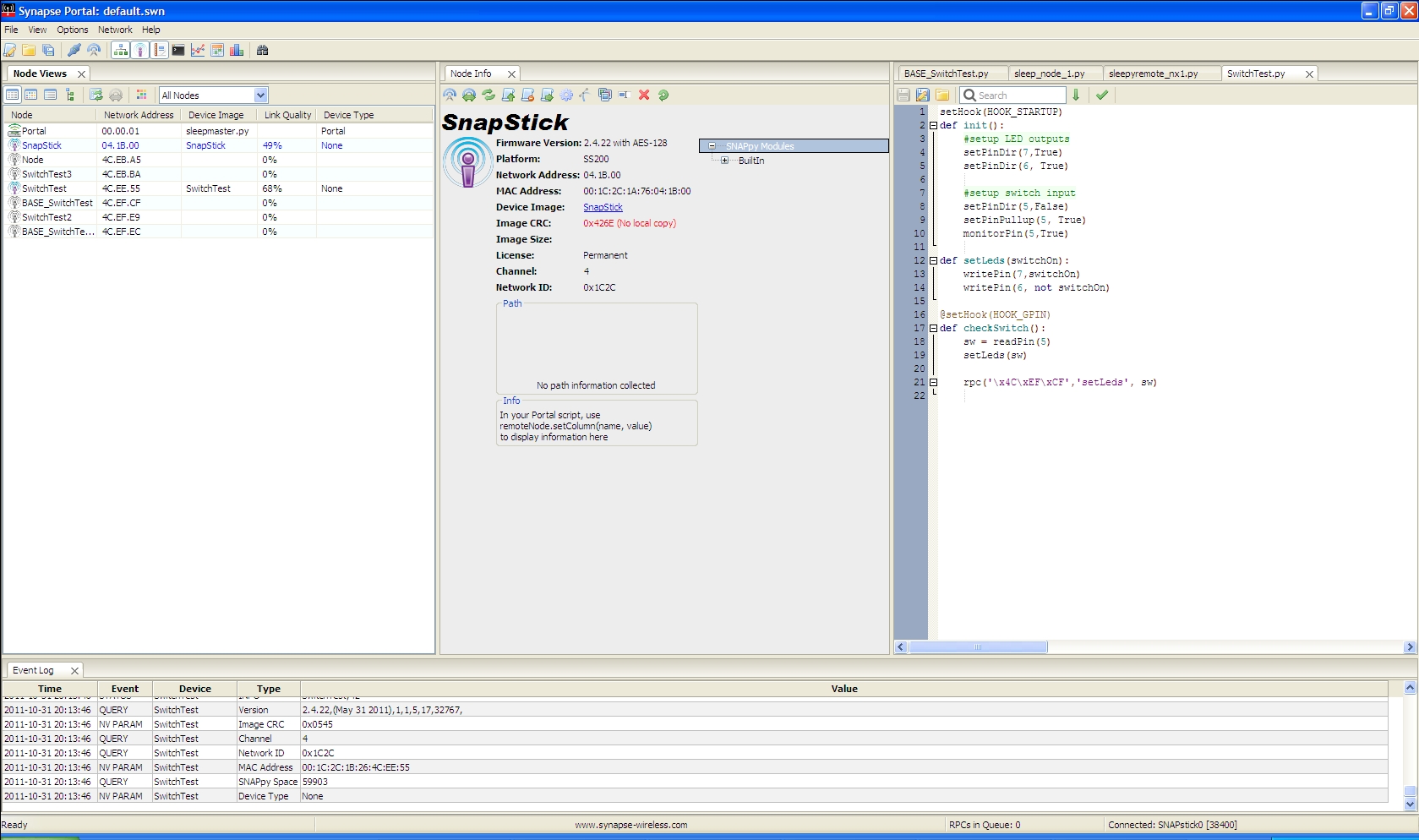Screen dimensions: 1419x840
Task: Switch Node Views to tree view
Action: click(x=69, y=95)
